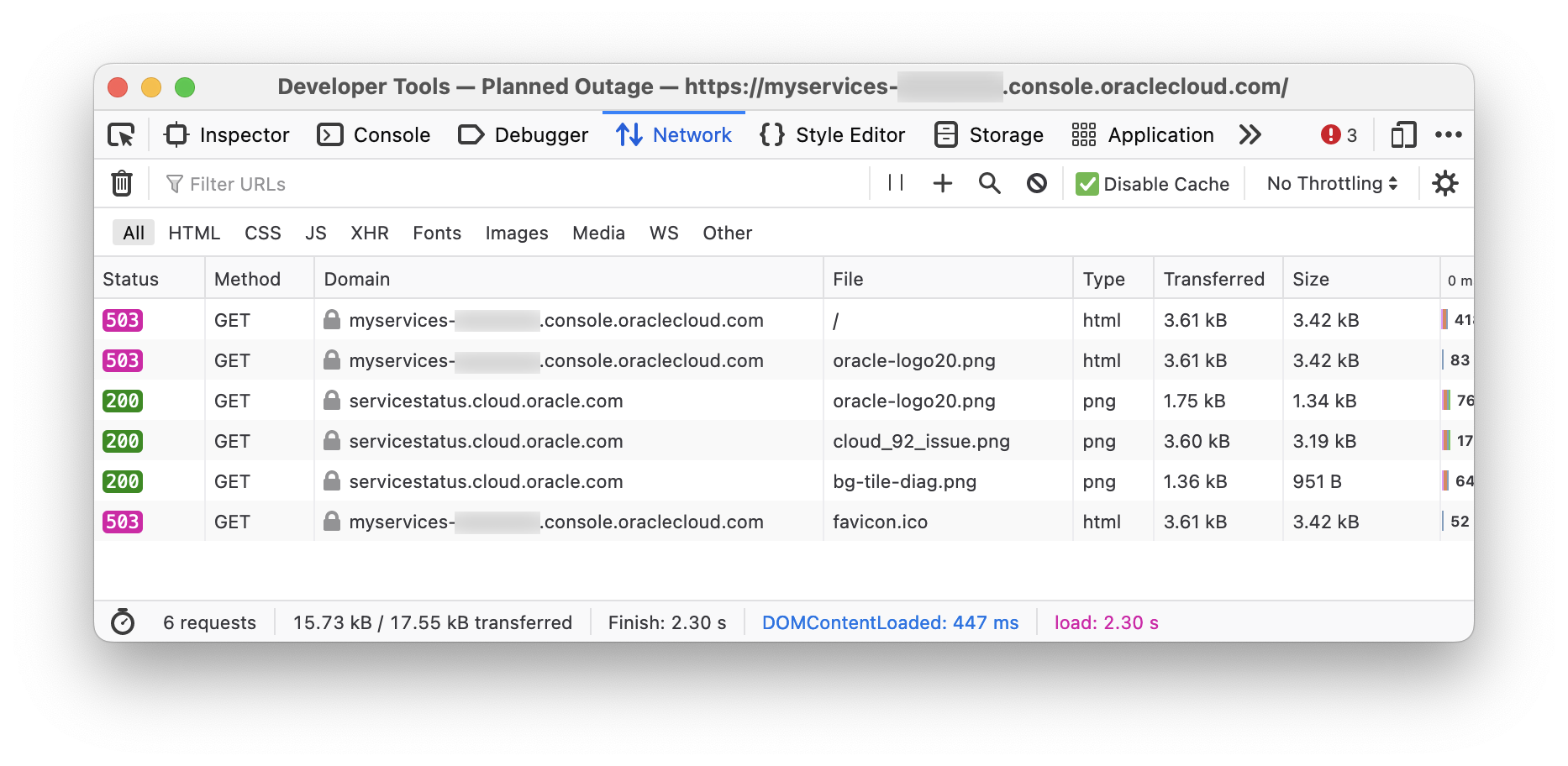Image resolution: width=1568 pixels, height=766 pixels.
Task: Show the 3 errors indicator
Action: [1339, 135]
